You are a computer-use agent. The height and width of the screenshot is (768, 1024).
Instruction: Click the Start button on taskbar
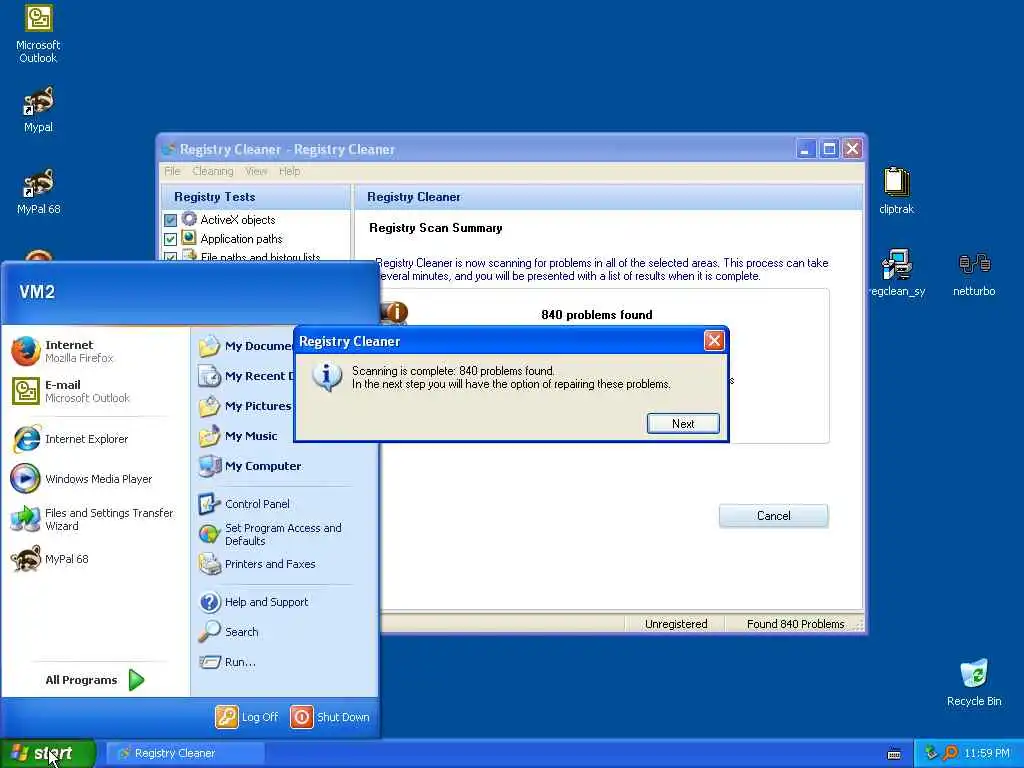[x=48, y=753]
